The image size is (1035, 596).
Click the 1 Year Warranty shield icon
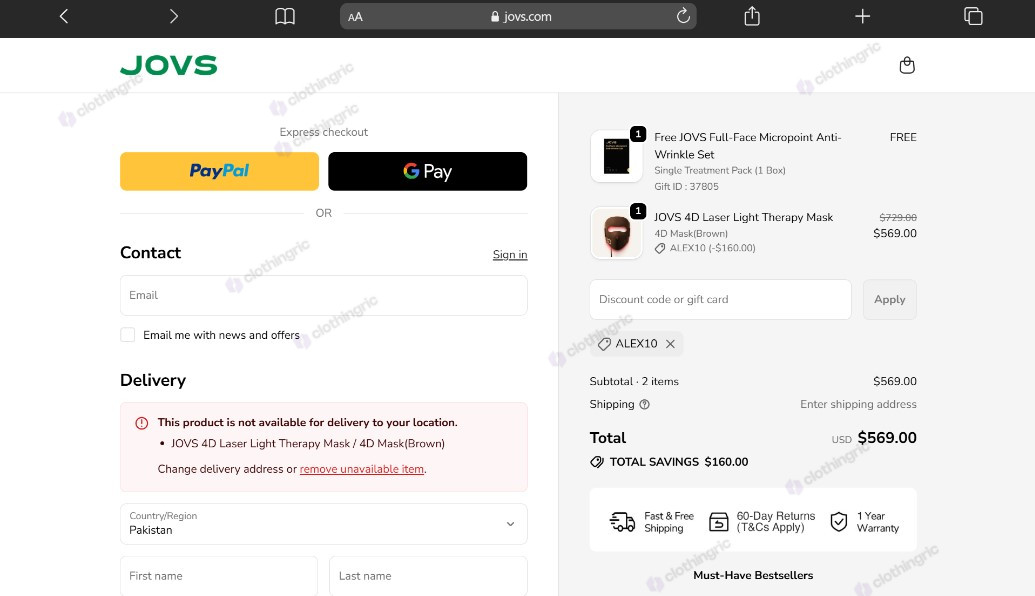[838, 522]
